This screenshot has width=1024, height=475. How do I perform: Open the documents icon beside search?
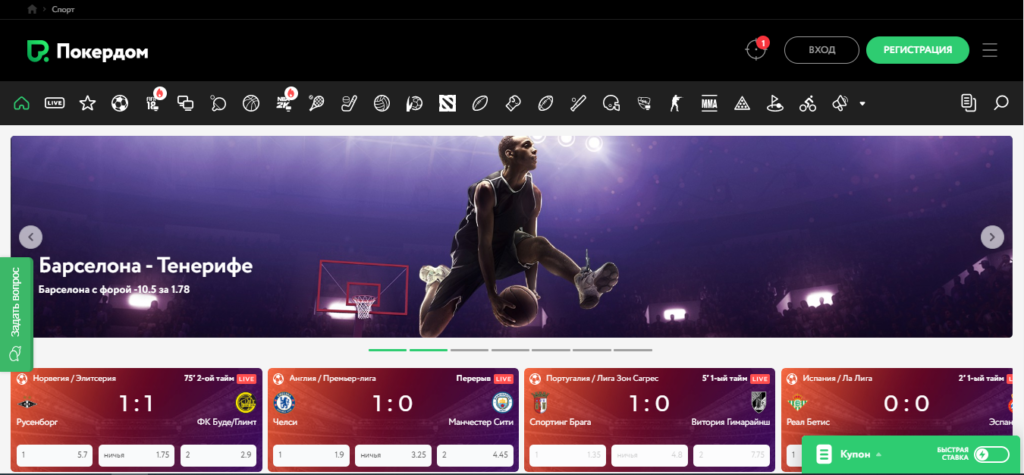[x=968, y=103]
